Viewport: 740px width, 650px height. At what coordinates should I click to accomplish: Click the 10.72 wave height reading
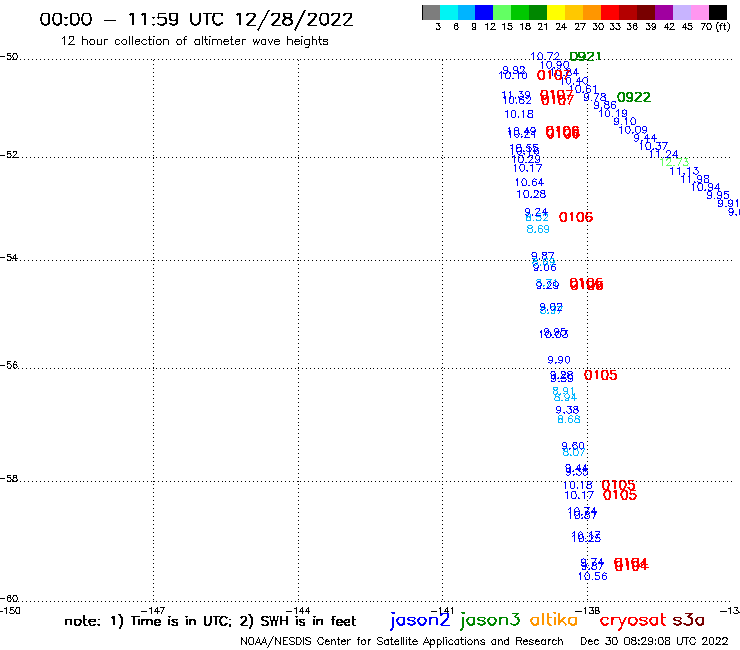pyautogui.click(x=545, y=57)
